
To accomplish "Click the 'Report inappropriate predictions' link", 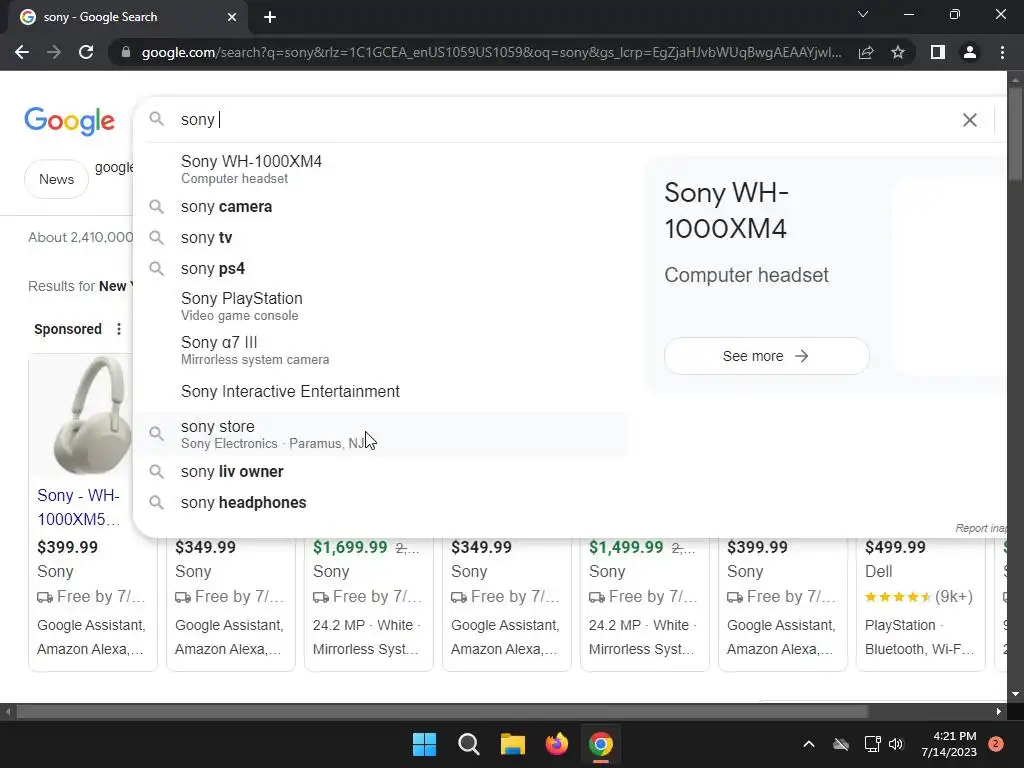I will click(981, 528).
